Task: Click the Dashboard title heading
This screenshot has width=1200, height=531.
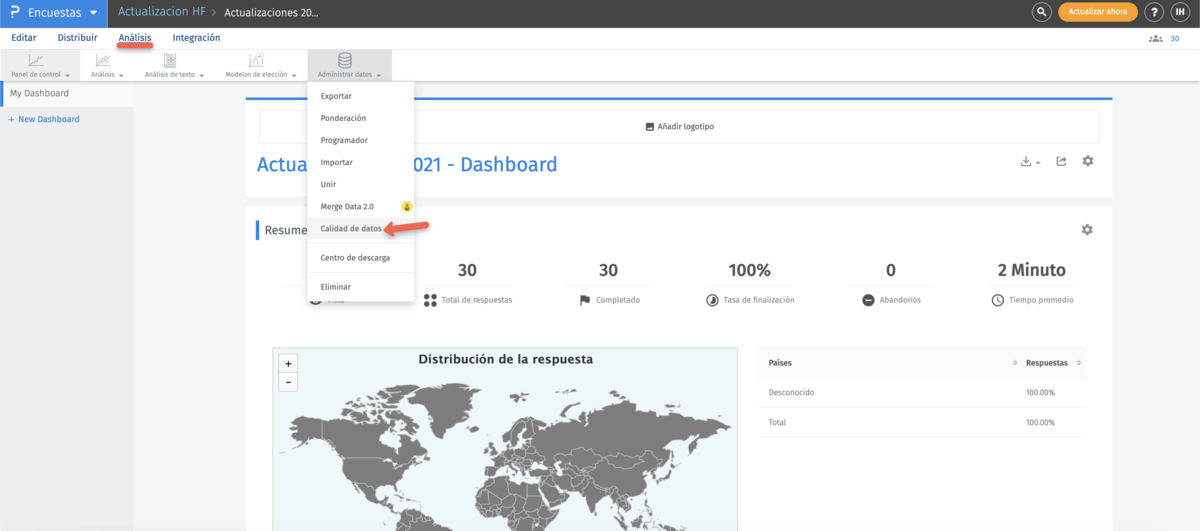Action: 407,165
